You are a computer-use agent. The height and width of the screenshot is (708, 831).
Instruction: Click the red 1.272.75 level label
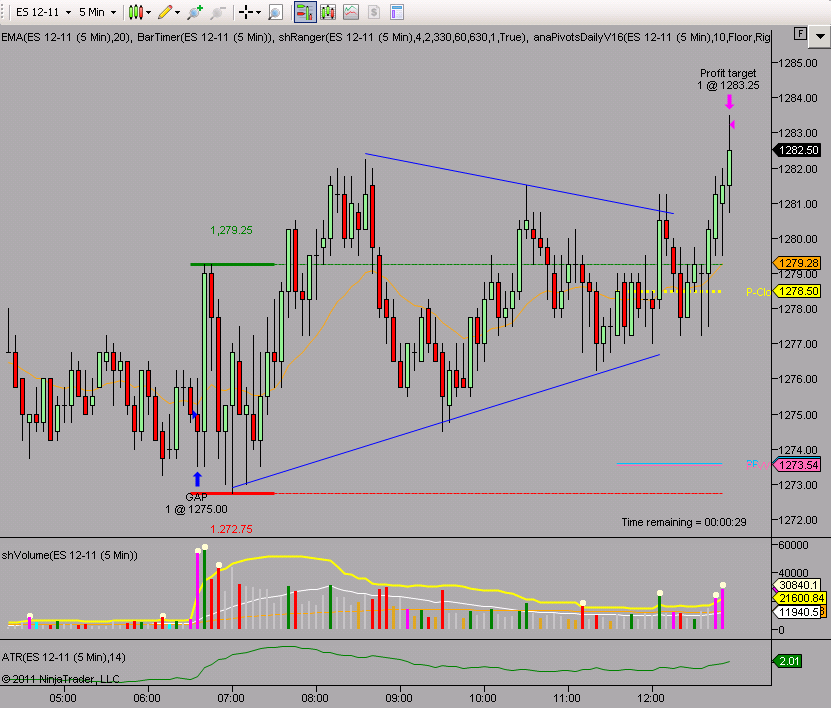pos(231,529)
